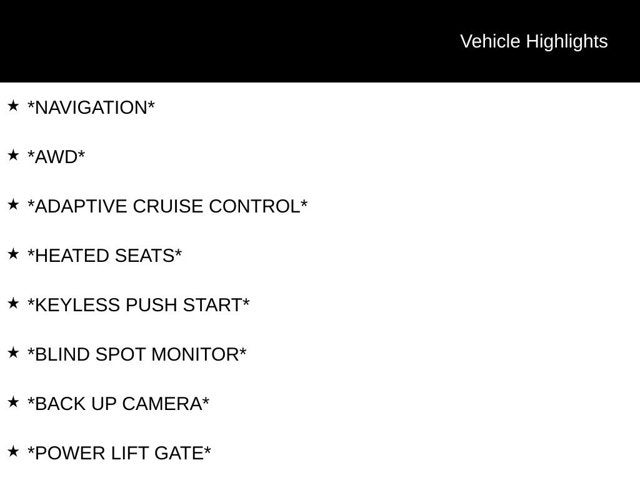Tap the star next to KEYLESS PUSH START

[x=13, y=303]
